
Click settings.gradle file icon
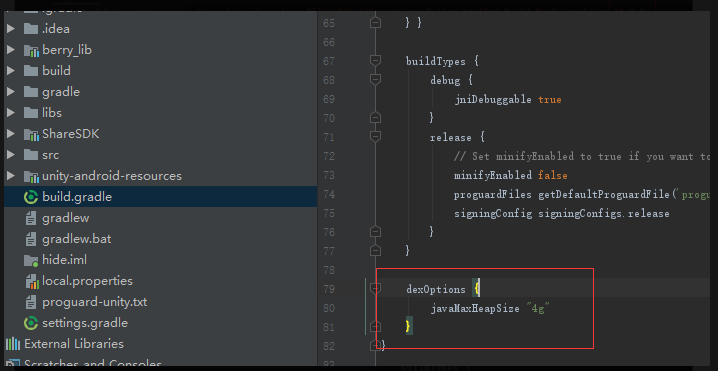coord(31,323)
